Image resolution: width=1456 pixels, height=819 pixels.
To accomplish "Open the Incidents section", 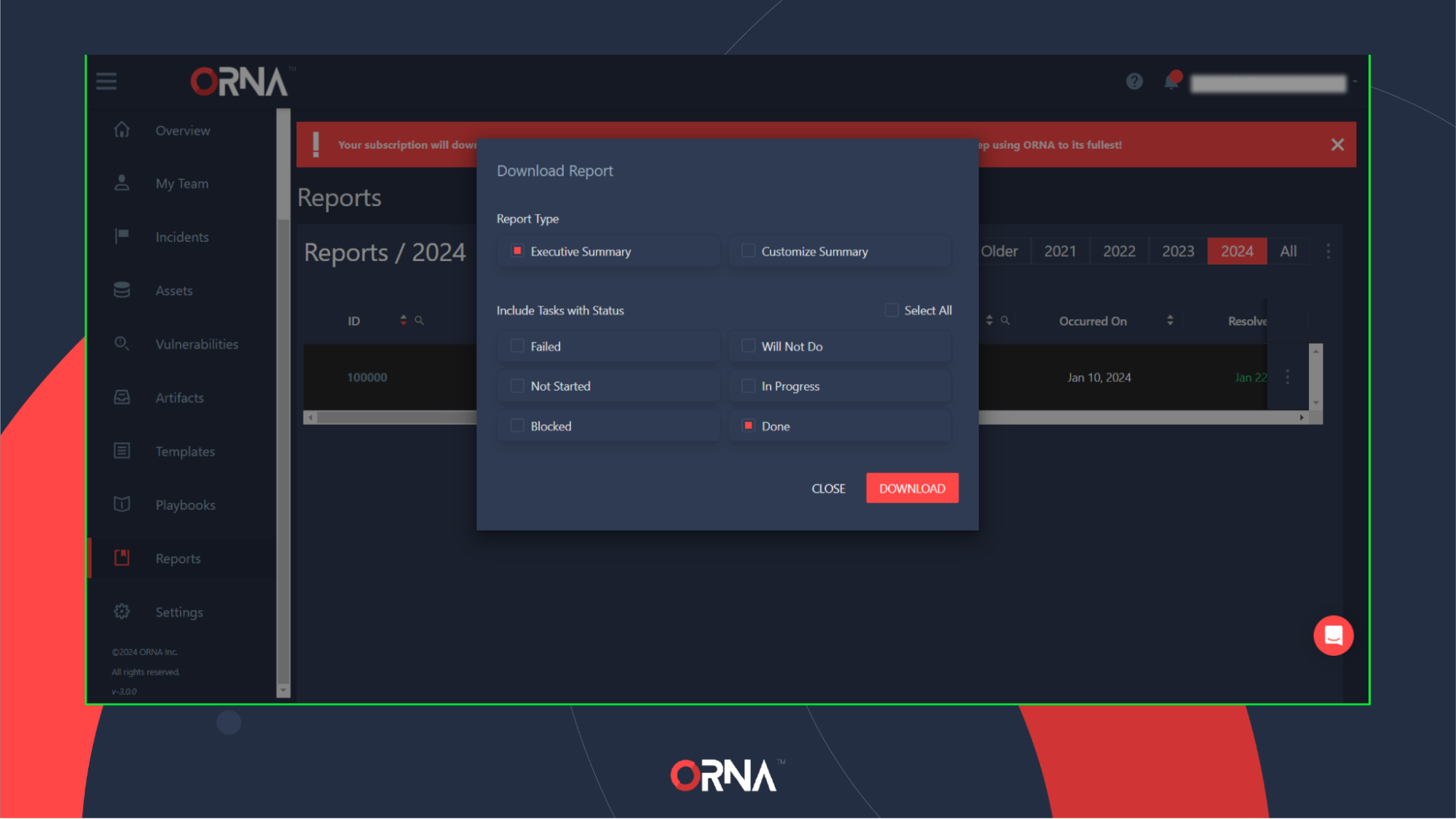I will click(x=183, y=236).
